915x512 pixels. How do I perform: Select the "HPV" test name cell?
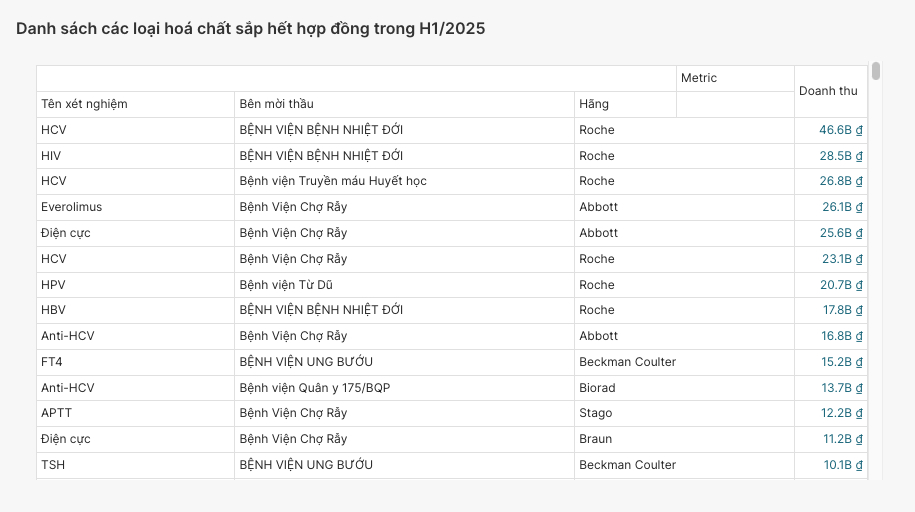coord(53,285)
